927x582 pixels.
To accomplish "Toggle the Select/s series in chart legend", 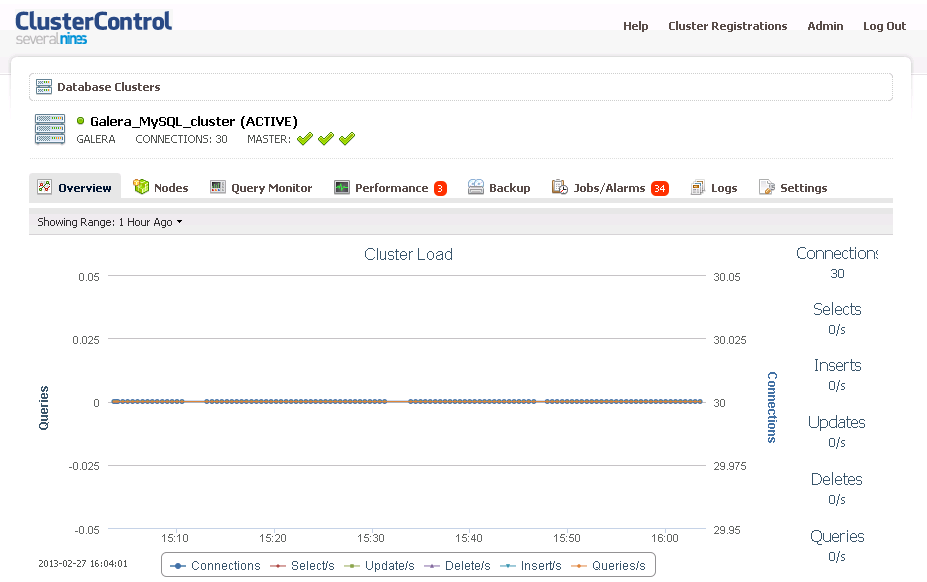I will pos(302,565).
